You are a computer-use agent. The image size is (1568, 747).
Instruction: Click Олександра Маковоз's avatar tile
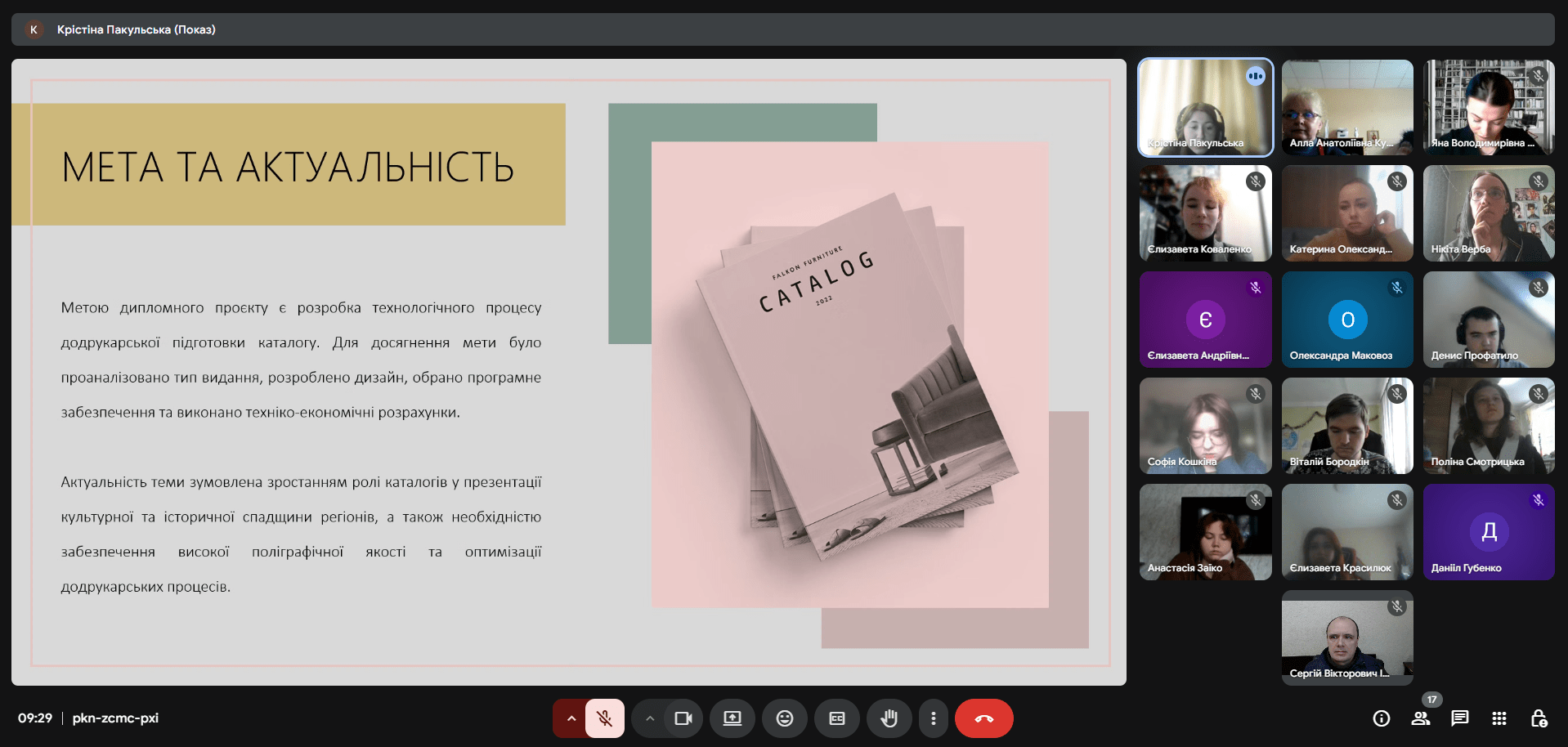[1346, 320]
